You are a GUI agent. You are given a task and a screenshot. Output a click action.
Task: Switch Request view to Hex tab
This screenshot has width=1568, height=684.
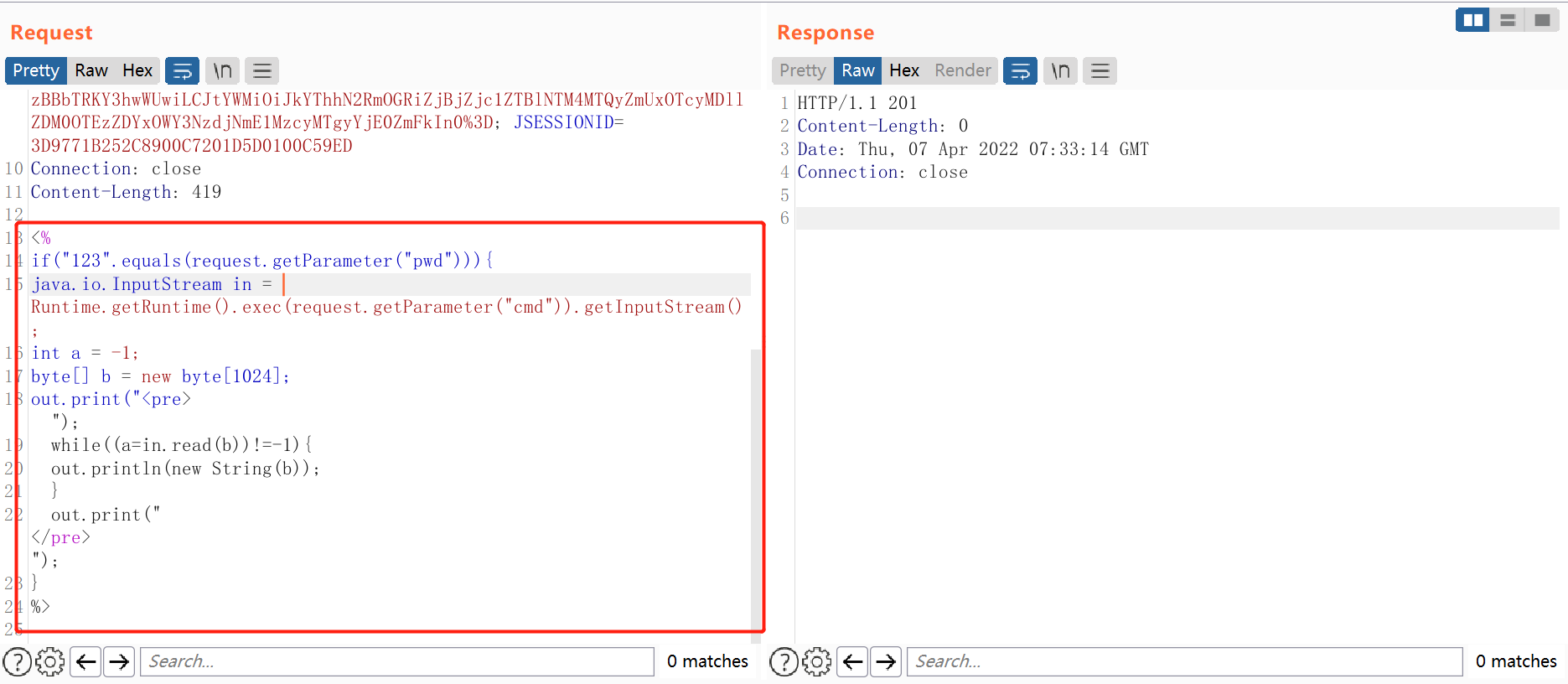click(137, 70)
